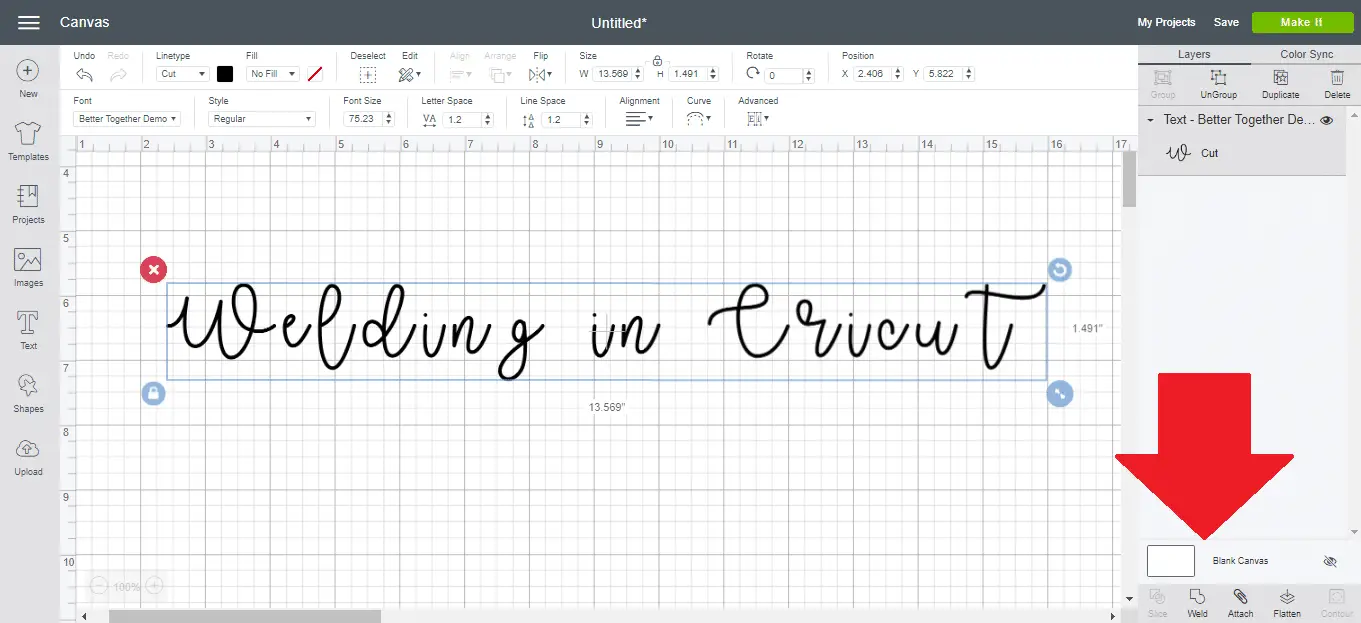Click the red delete handle on text box
This screenshot has width=1361, height=623.
[153, 269]
